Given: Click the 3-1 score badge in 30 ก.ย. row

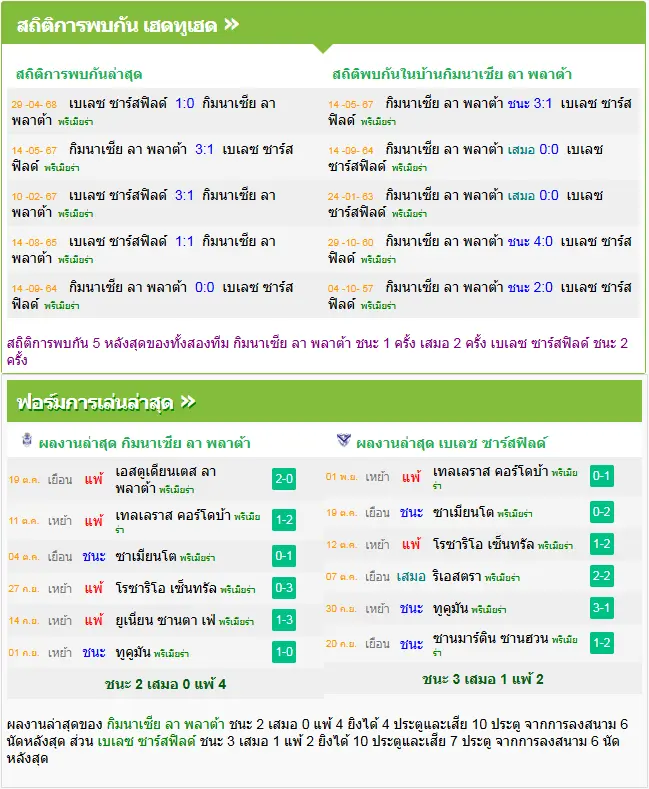Looking at the screenshot, I should click(602, 608).
